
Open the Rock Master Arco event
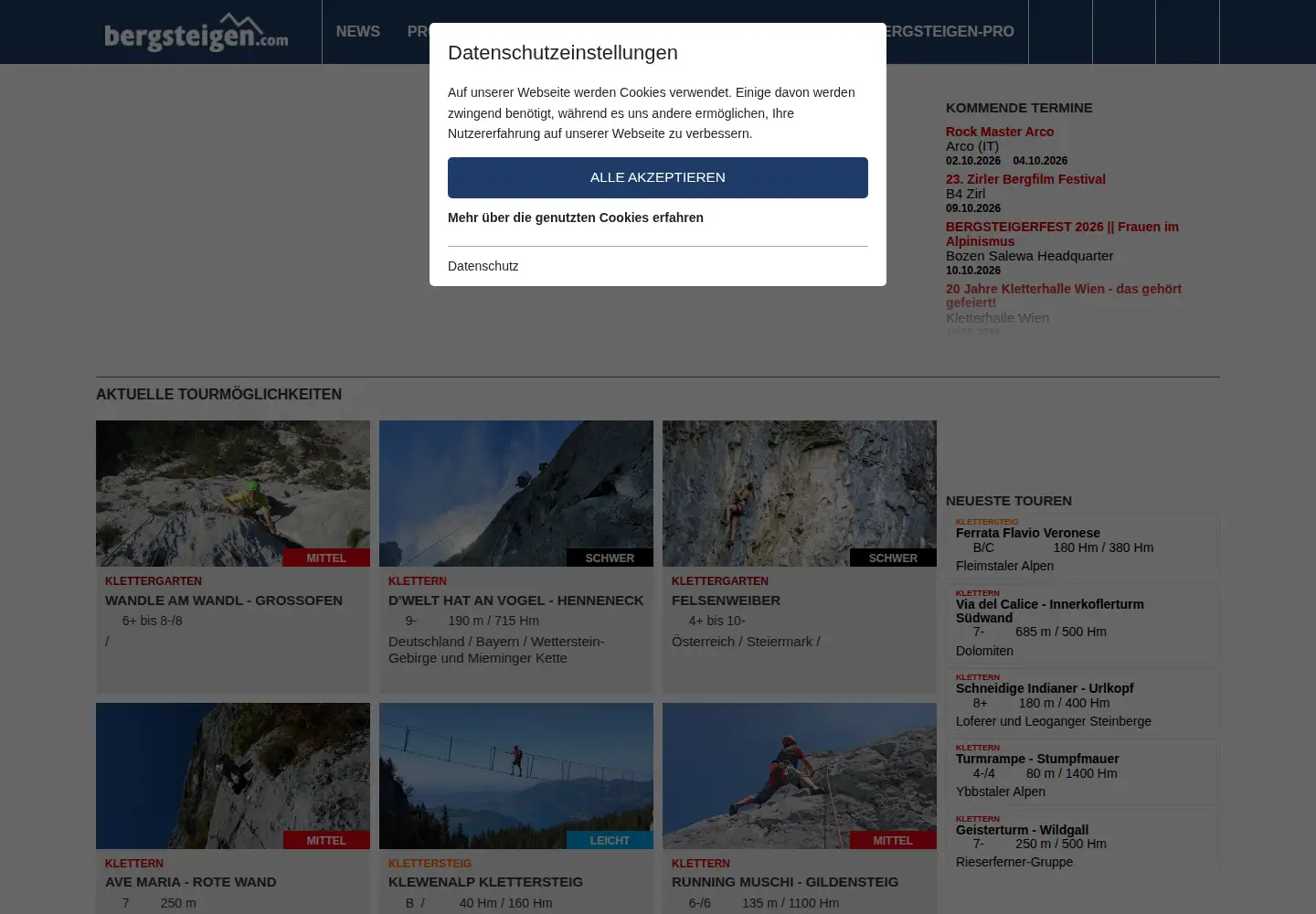coord(1000,132)
